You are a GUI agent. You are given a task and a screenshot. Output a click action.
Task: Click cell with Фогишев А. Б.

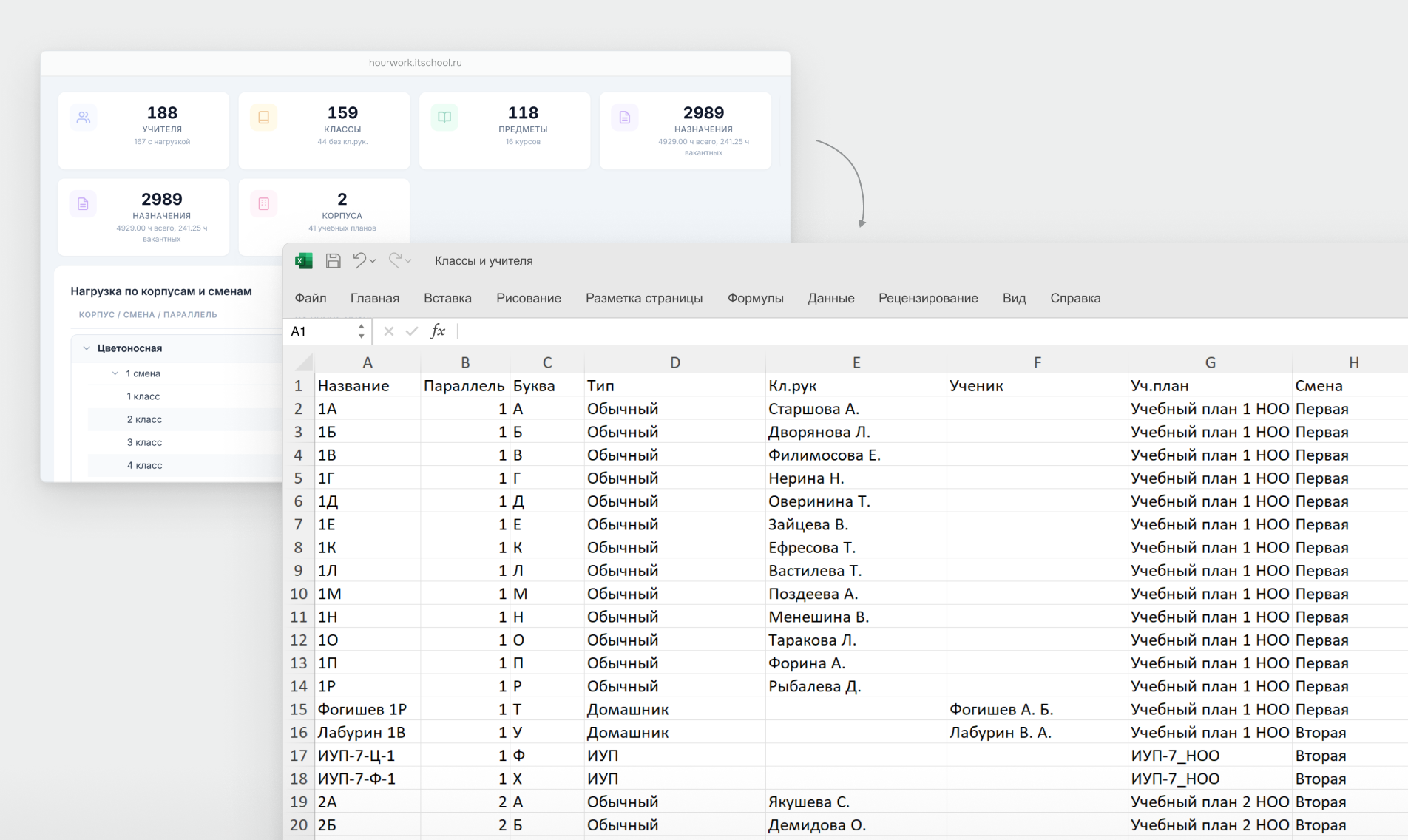(x=1037, y=709)
